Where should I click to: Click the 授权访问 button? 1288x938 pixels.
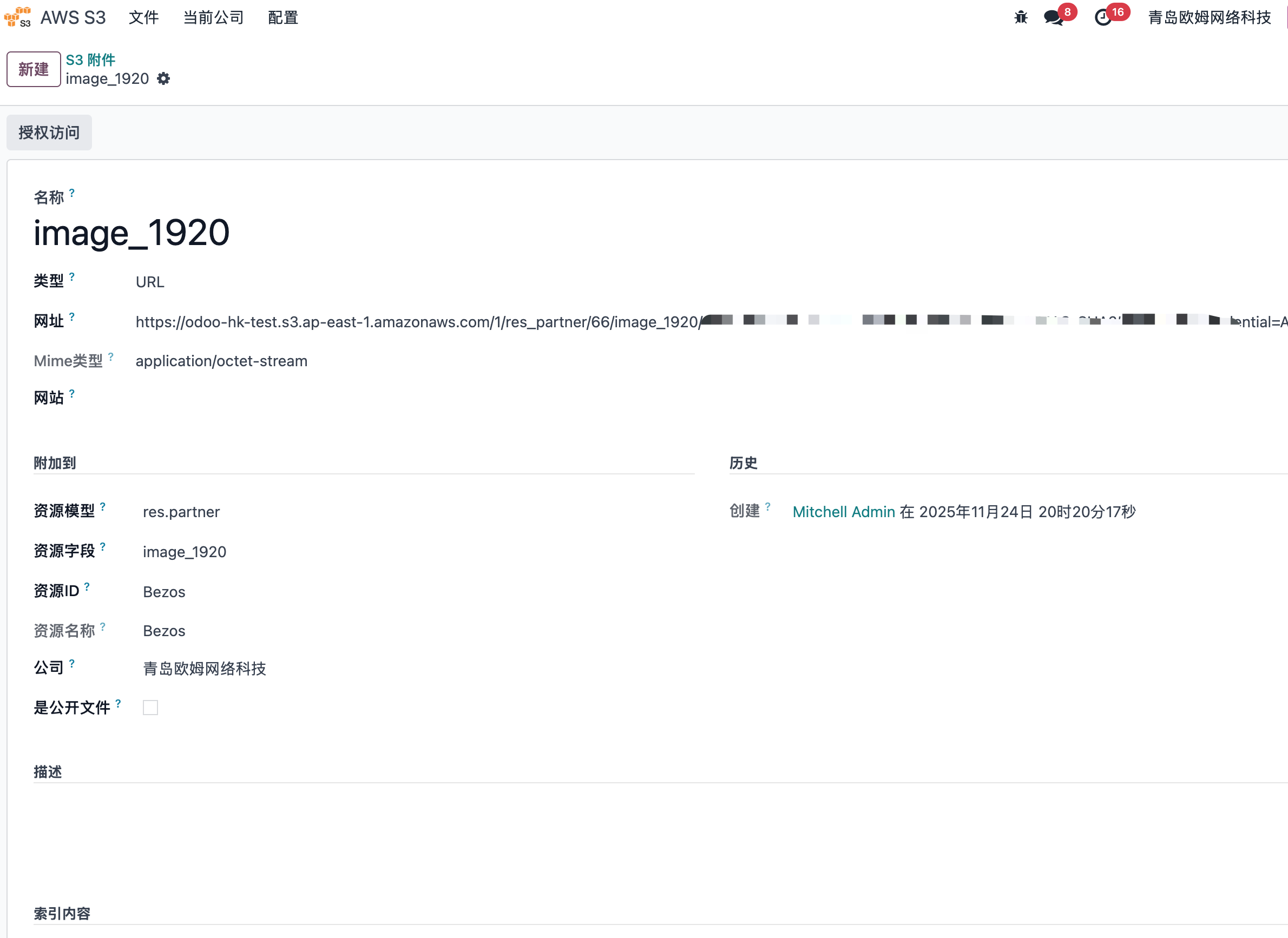tap(49, 133)
